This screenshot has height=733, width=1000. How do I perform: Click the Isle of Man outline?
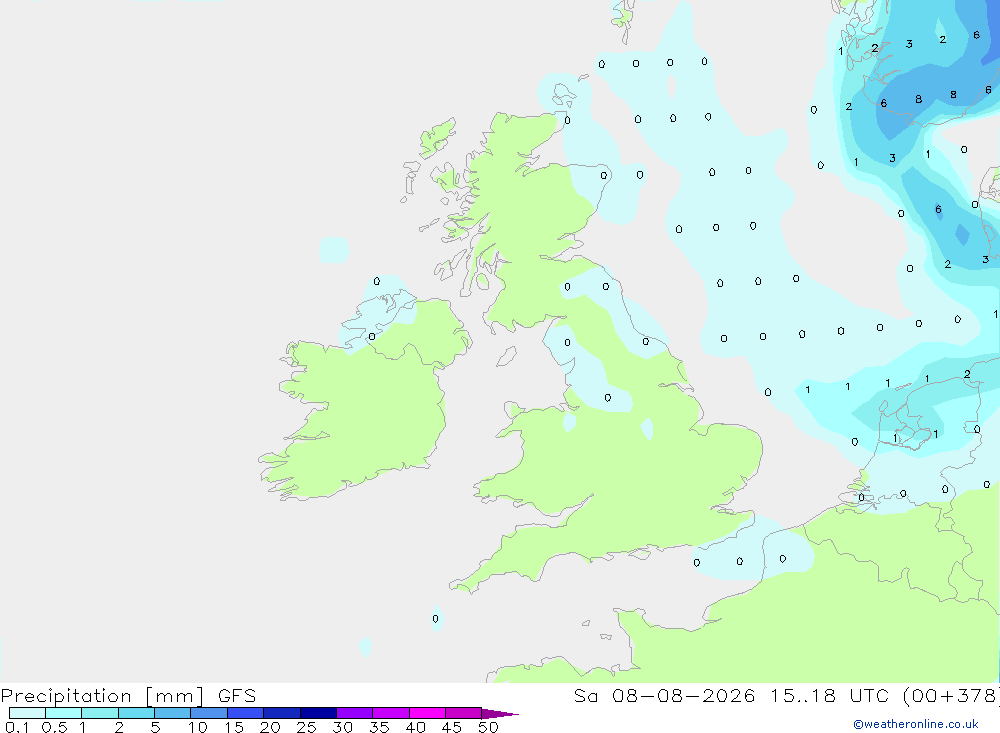[x=506, y=356]
